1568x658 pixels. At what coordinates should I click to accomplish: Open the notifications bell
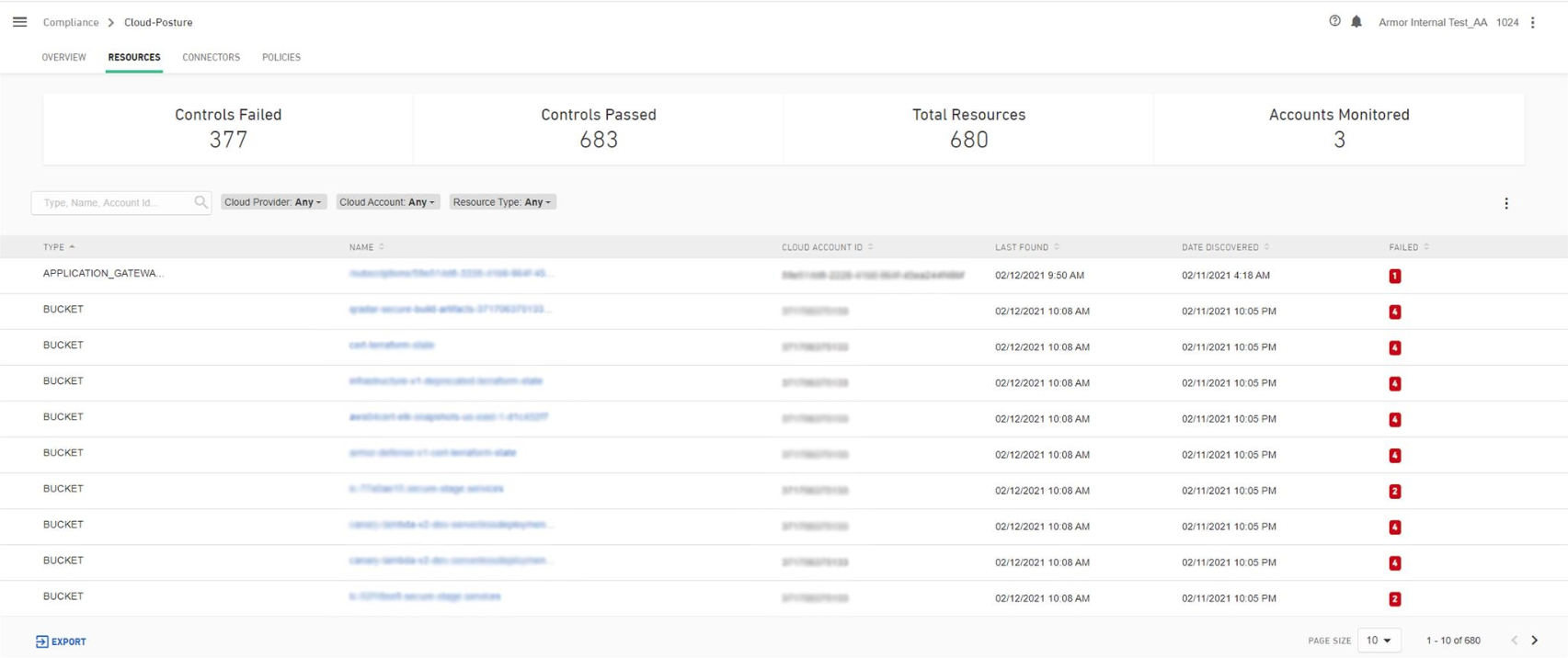[x=1356, y=22]
